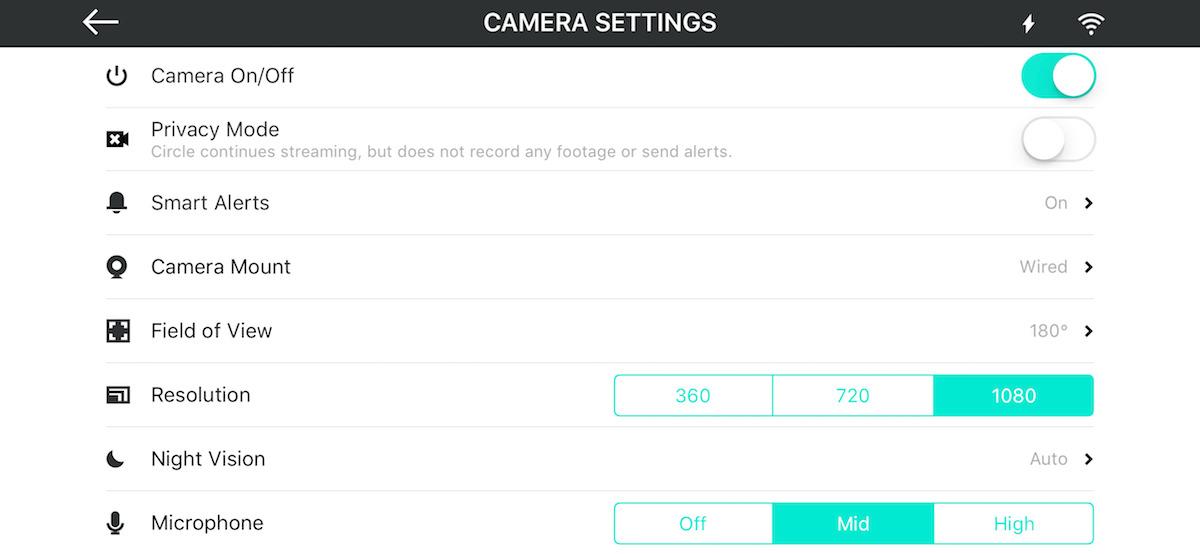Go back using the left arrow

pyautogui.click(x=100, y=22)
